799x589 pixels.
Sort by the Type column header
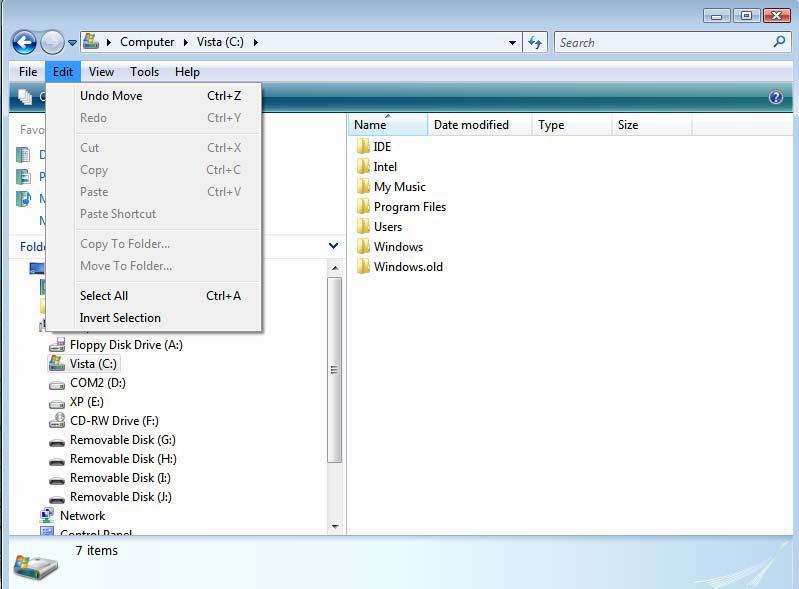(572, 125)
